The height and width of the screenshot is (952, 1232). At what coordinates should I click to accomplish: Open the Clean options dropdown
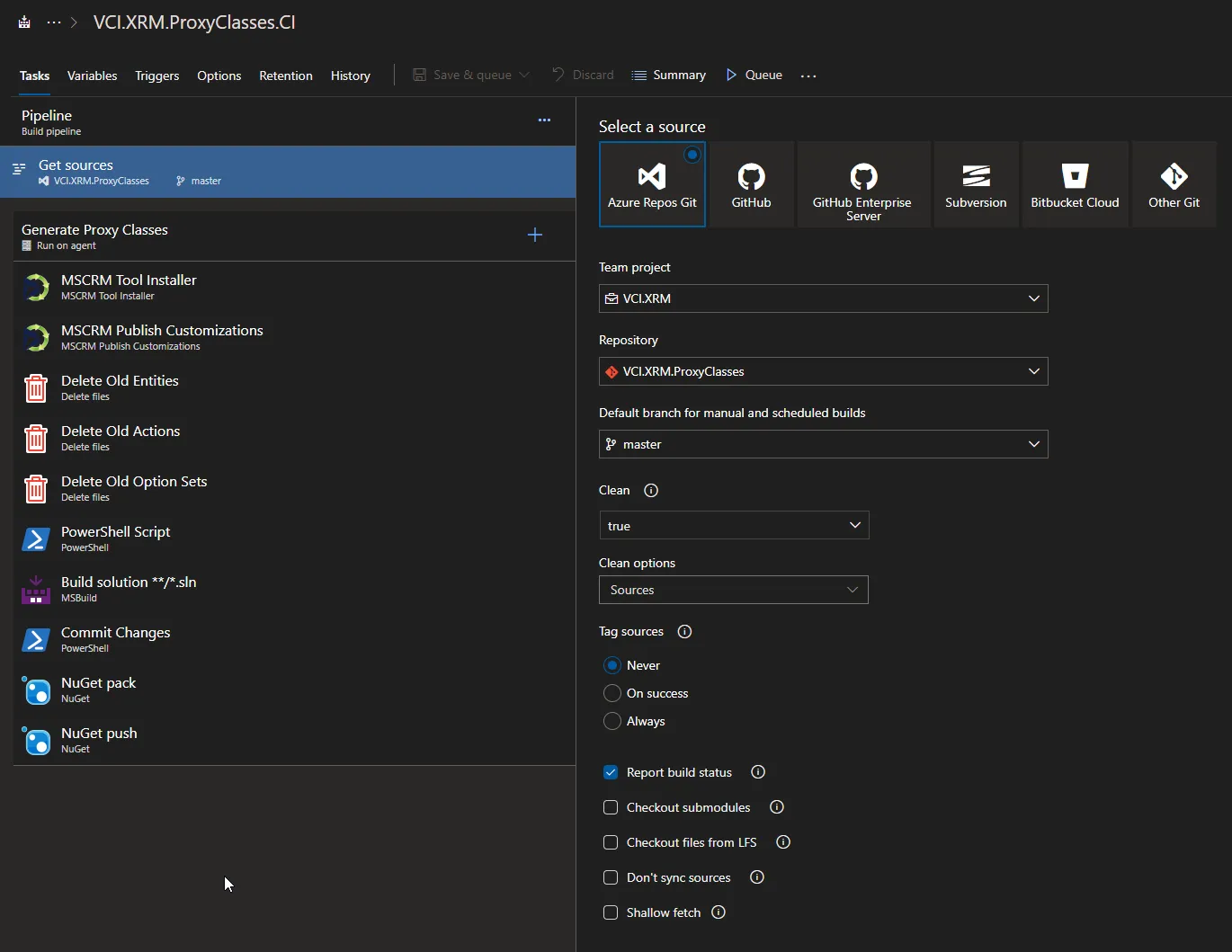(x=733, y=590)
